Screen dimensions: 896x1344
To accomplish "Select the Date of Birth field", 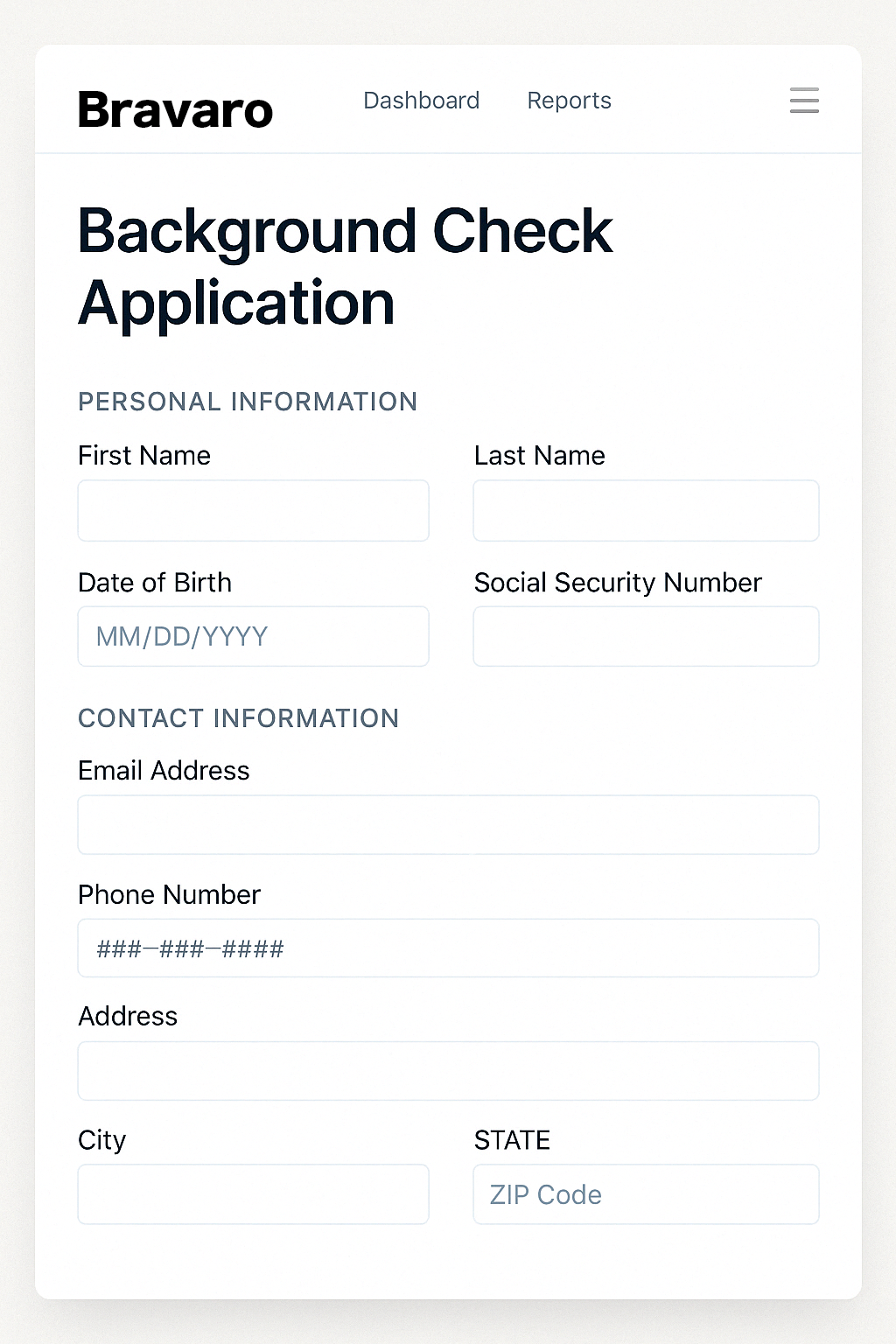I will 254,636.
